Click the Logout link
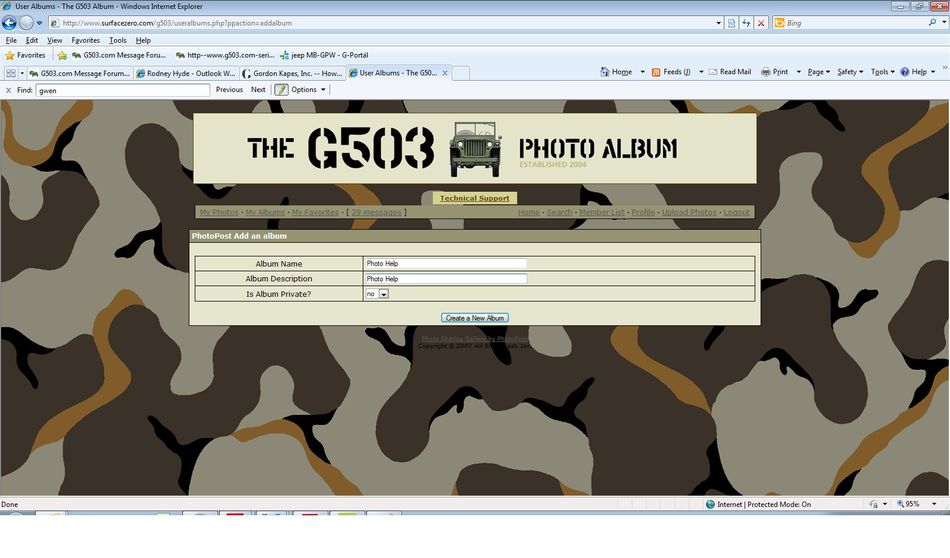Image resolution: width=950 pixels, height=558 pixels. (737, 212)
